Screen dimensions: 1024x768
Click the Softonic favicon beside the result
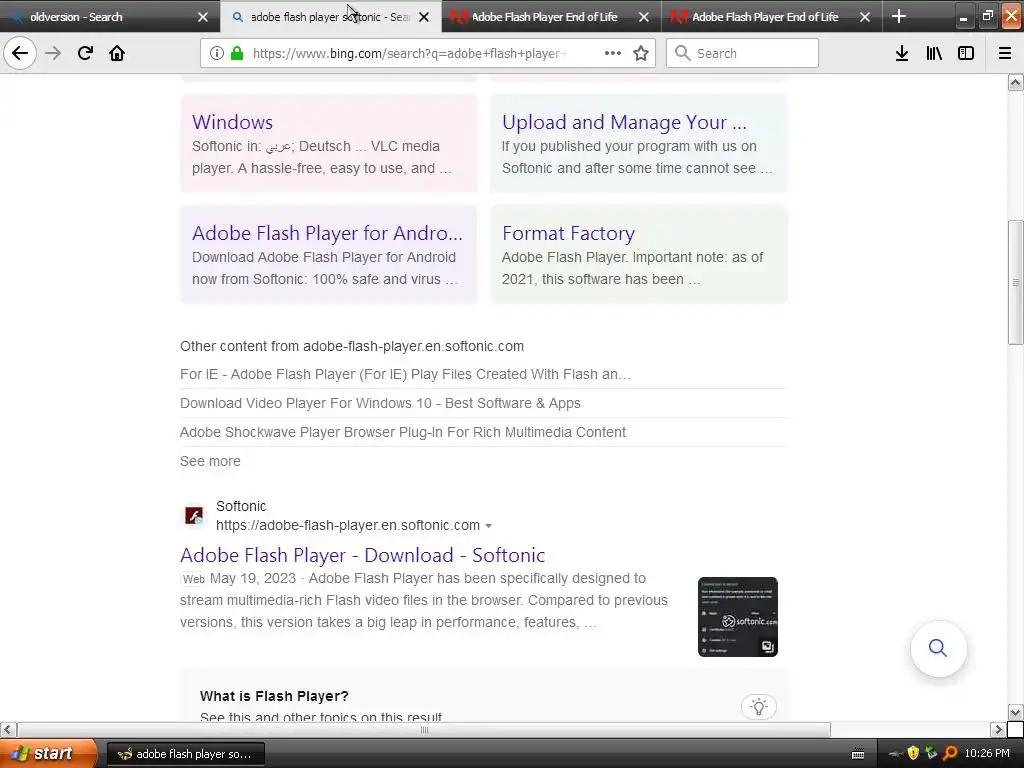click(x=194, y=515)
